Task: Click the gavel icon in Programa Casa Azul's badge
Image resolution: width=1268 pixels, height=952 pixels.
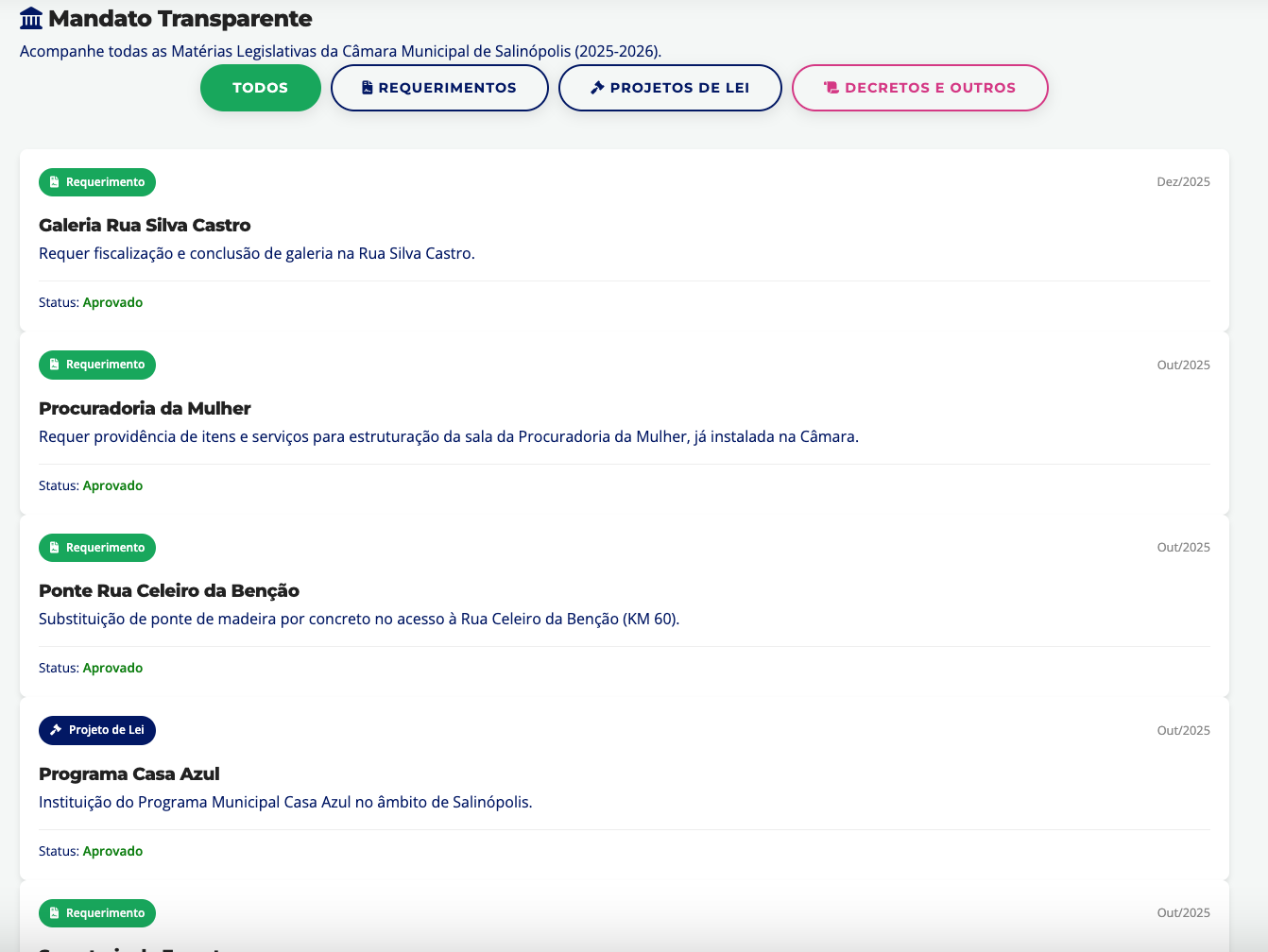Action: click(x=56, y=730)
